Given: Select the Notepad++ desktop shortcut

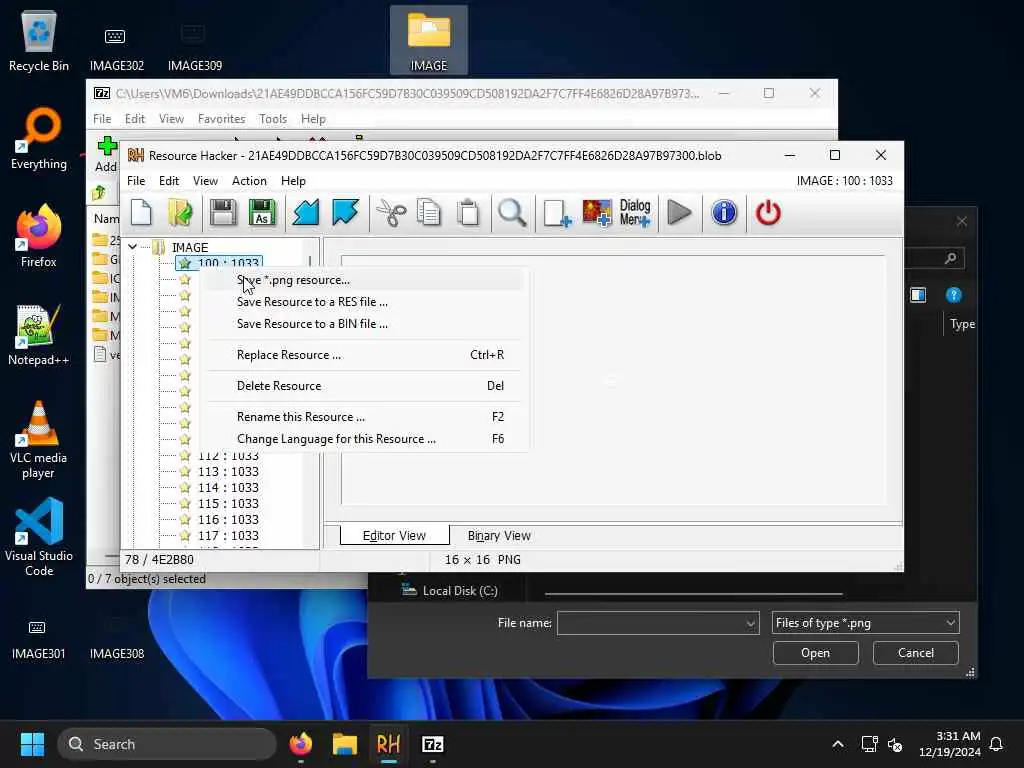Looking at the screenshot, I should pos(39,334).
